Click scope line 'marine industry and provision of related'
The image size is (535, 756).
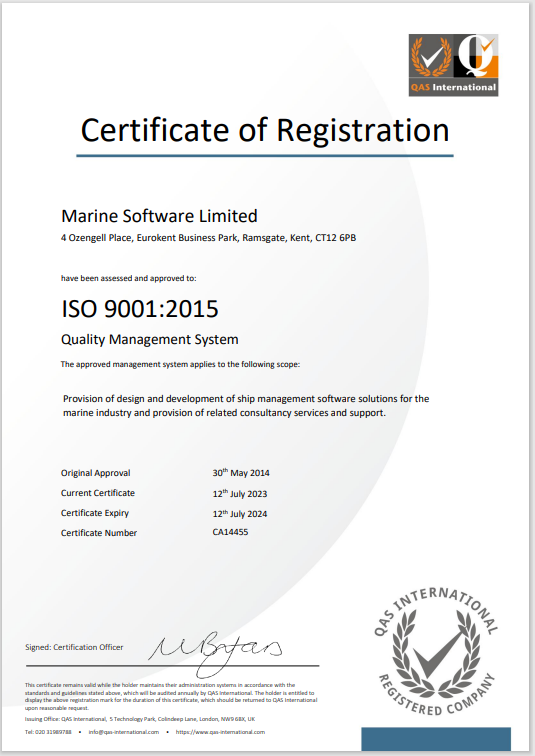pos(224,413)
